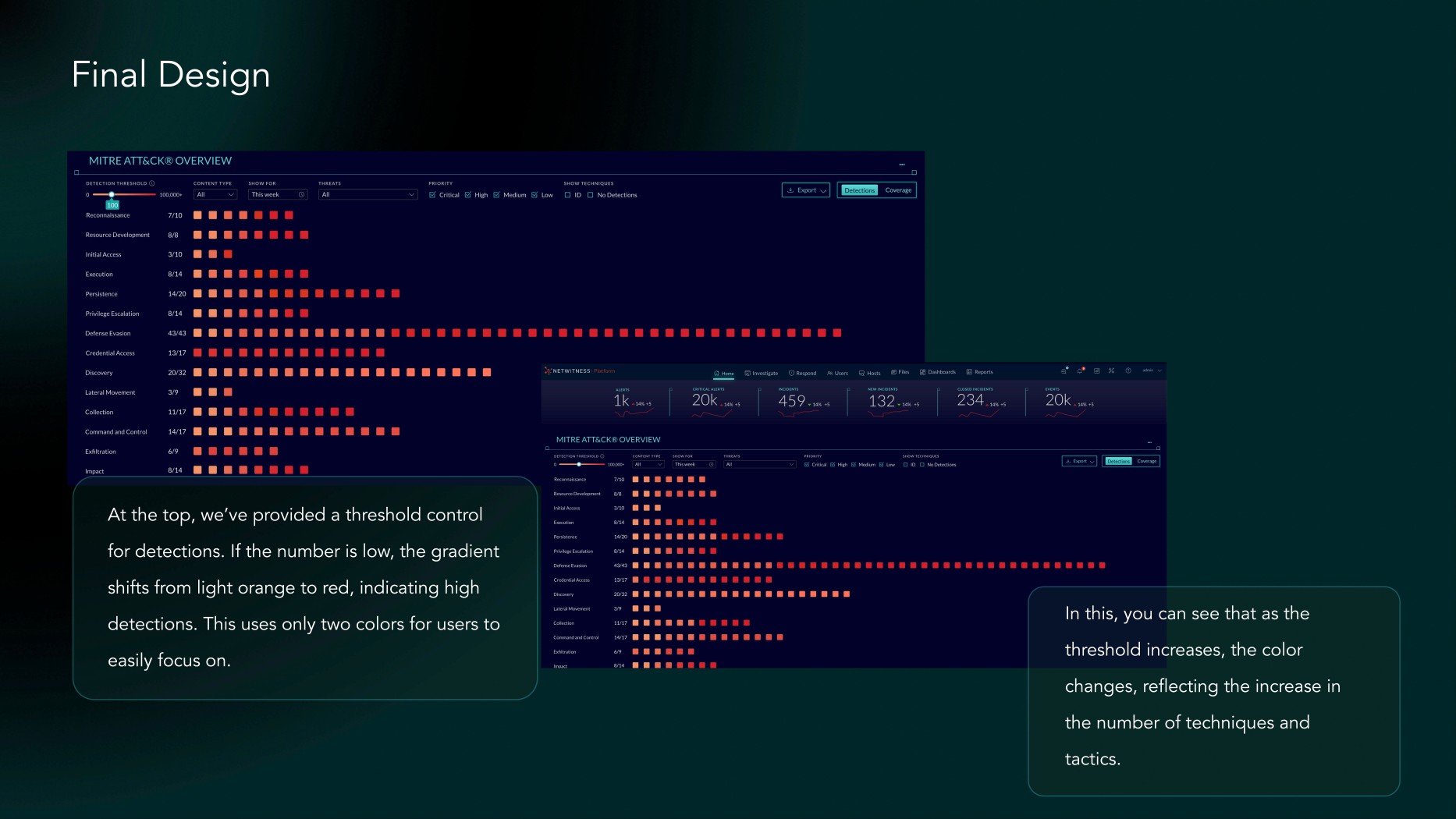
Task: Expand the admin user menu
Action: tap(1152, 370)
